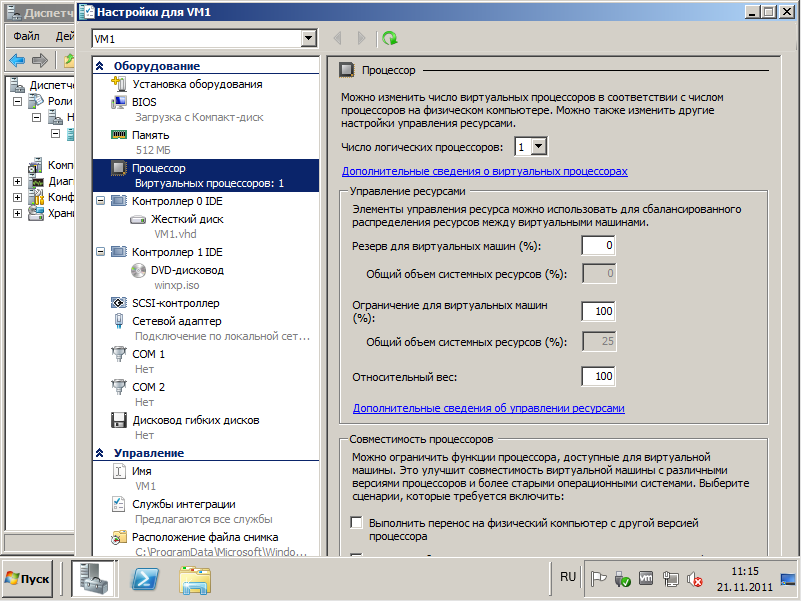The height and width of the screenshot is (602, 802).
Task: Launch PowerShell from the taskbar
Action: click(x=146, y=578)
